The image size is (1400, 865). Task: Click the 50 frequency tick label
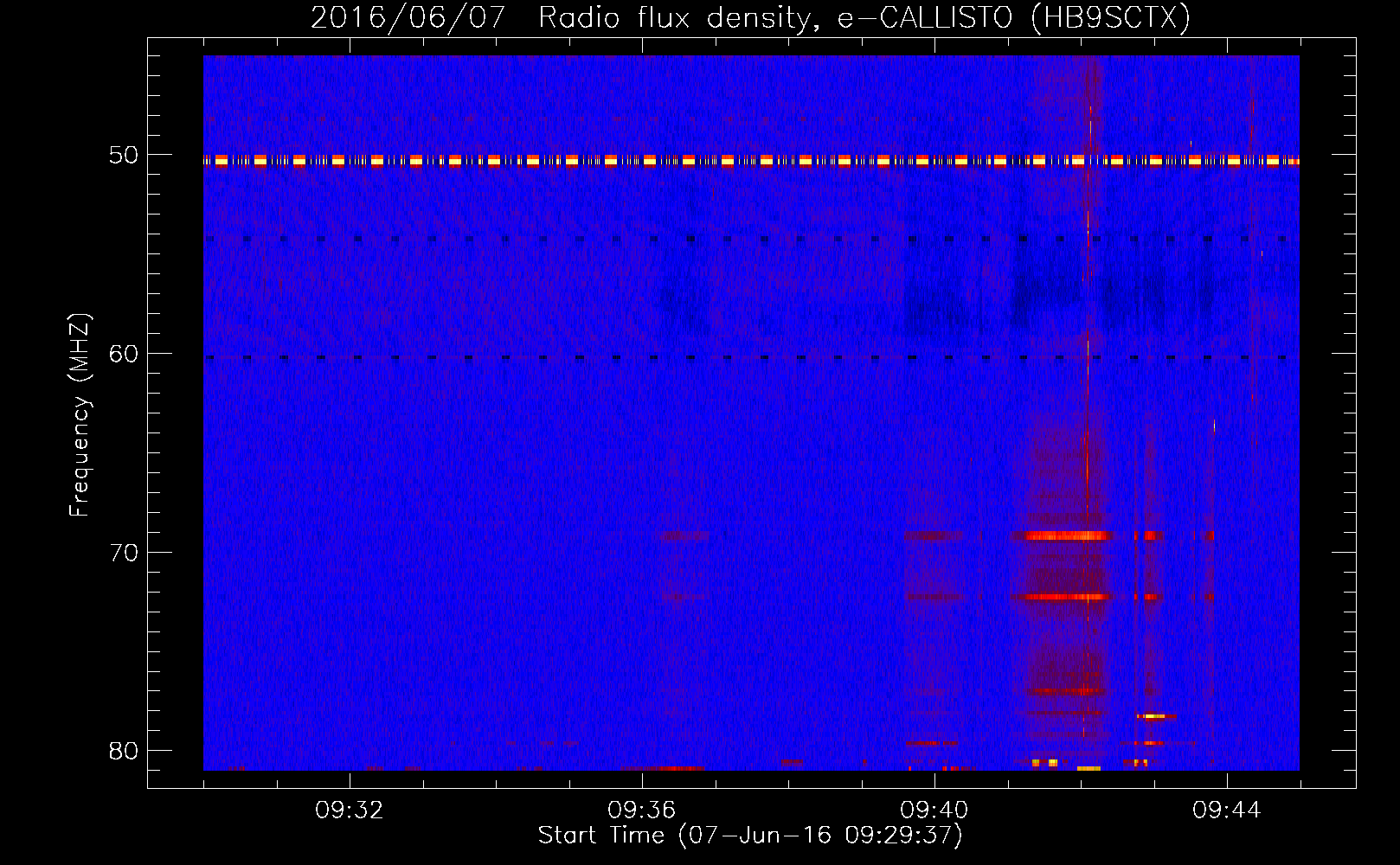pos(123,156)
